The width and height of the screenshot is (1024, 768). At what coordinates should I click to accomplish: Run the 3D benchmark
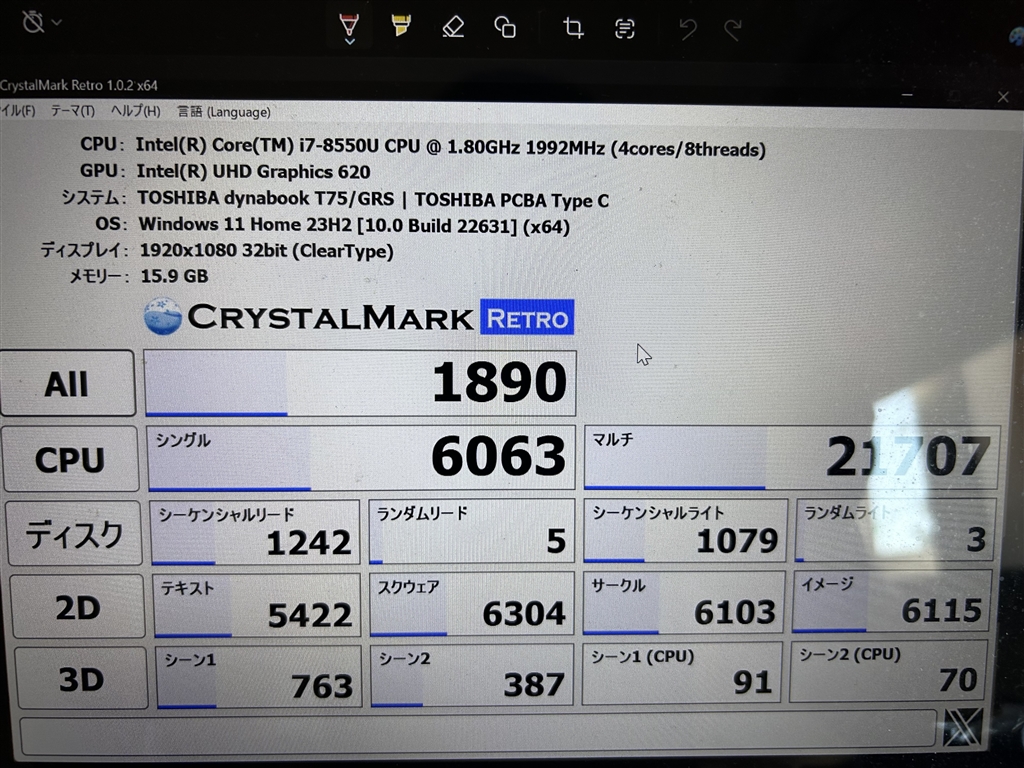82,679
